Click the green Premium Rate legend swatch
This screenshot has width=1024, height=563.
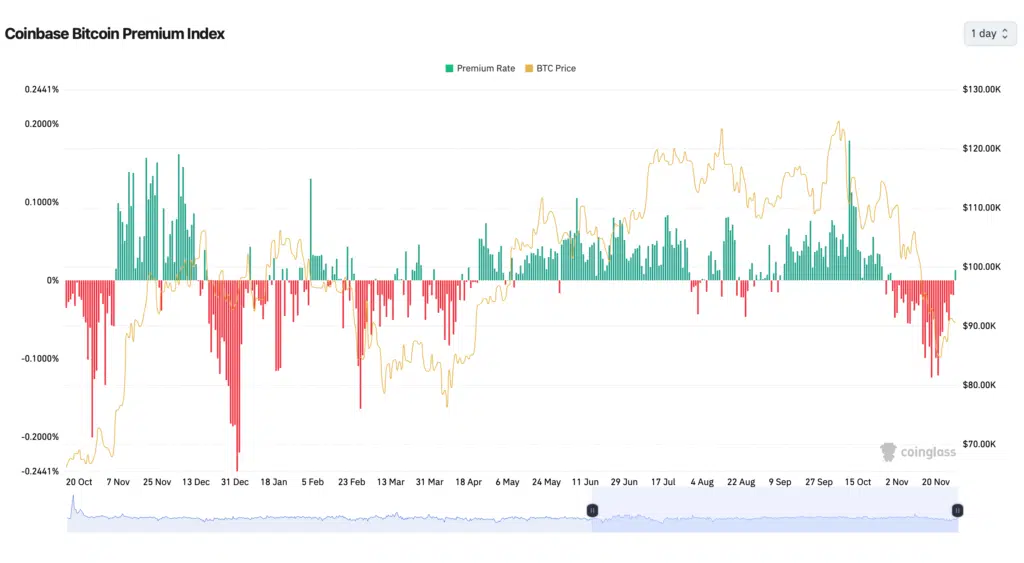click(x=449, y=69)
